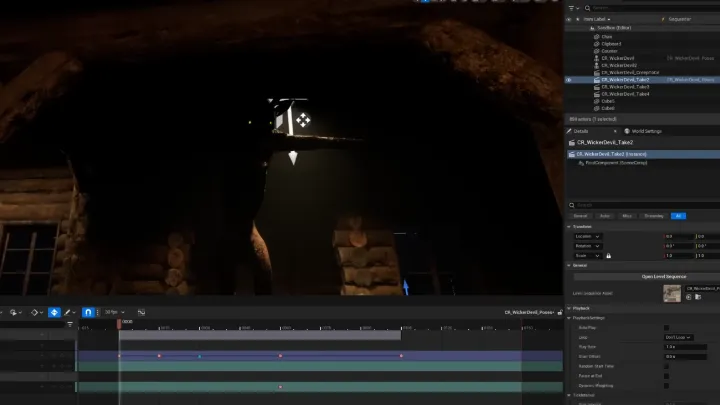Select the Misc details filter tab
This screenshot has width=720, height=405.
pyautogui.click(x=627, y=216)
